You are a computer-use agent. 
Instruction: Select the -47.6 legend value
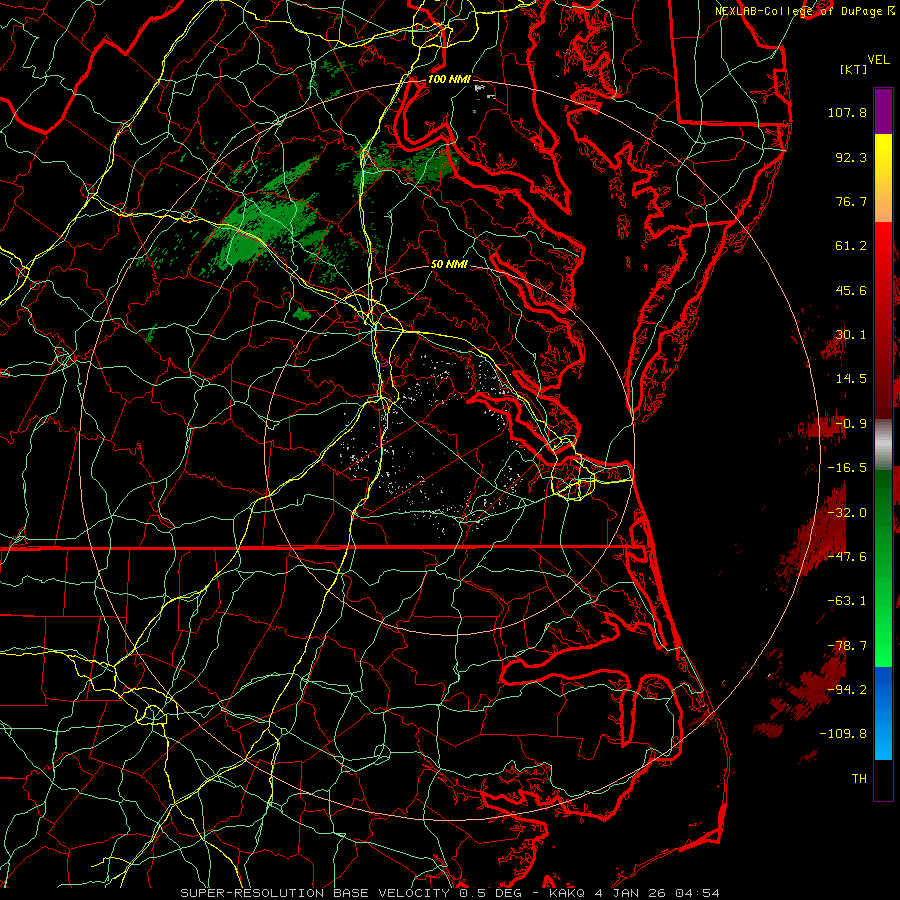tap(847, 557)
